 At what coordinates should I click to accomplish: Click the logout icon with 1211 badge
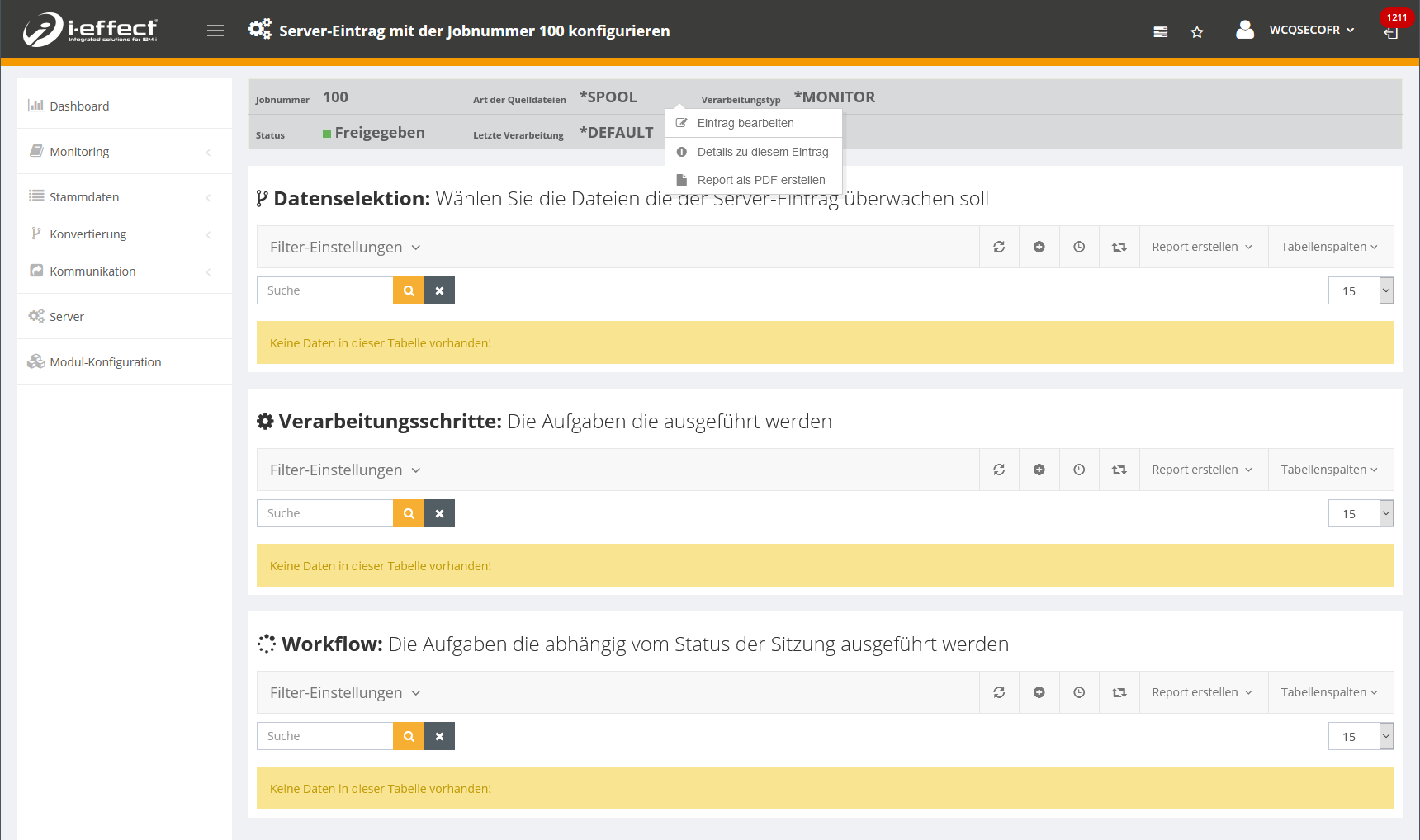point(1391,32)
